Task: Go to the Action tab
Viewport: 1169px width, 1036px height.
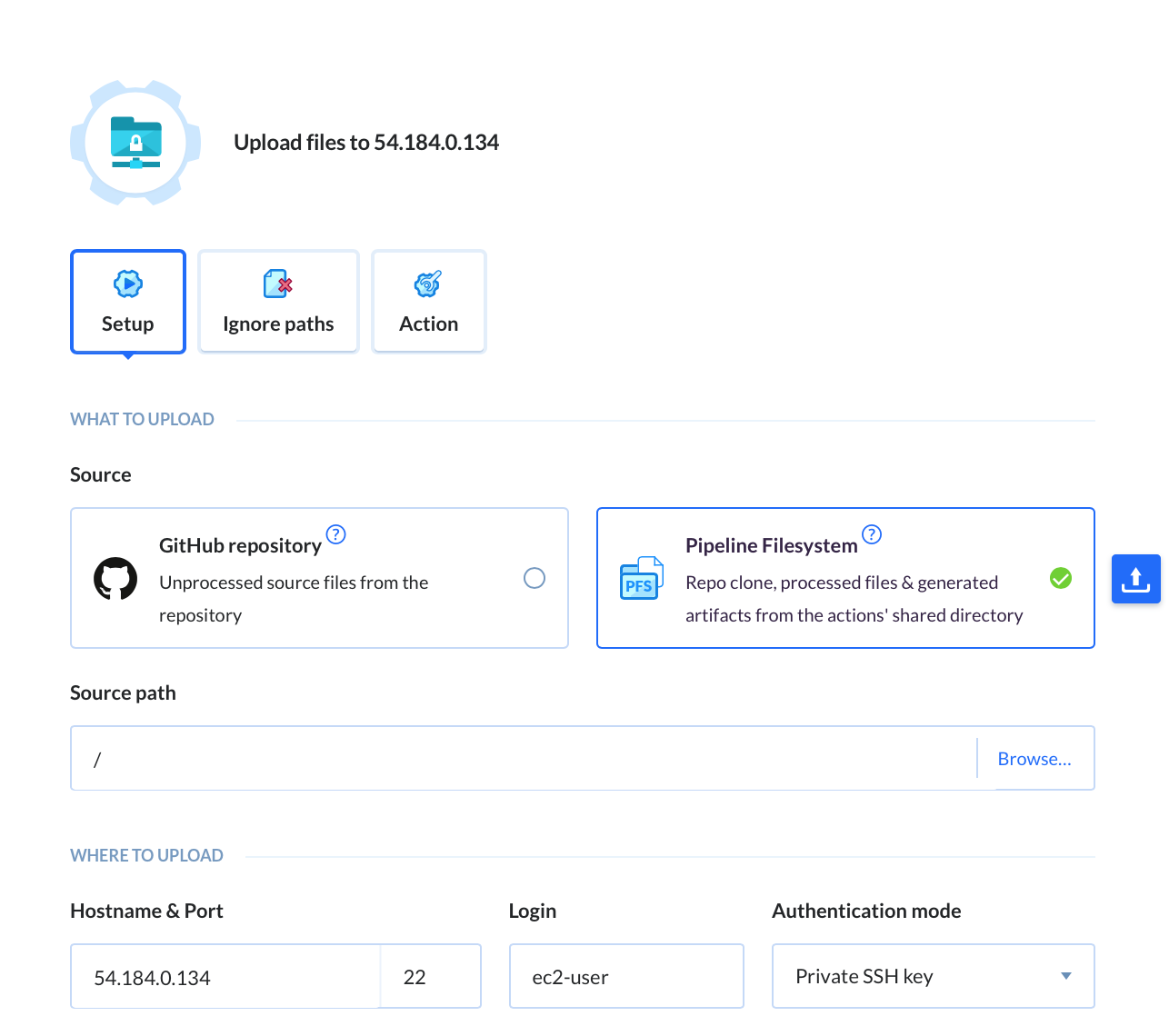Action: [x=429, y=302]
